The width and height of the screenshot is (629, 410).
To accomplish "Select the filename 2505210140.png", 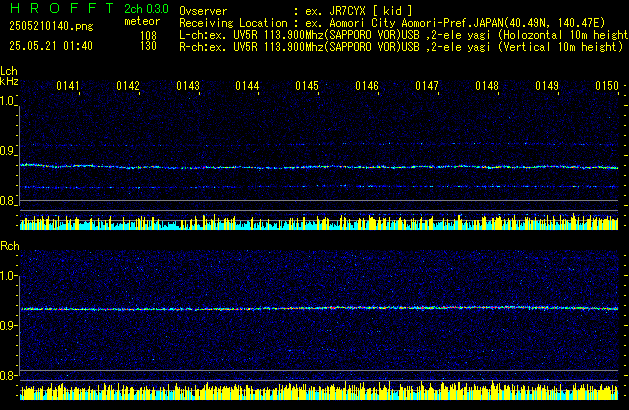I will click(51, 26).
